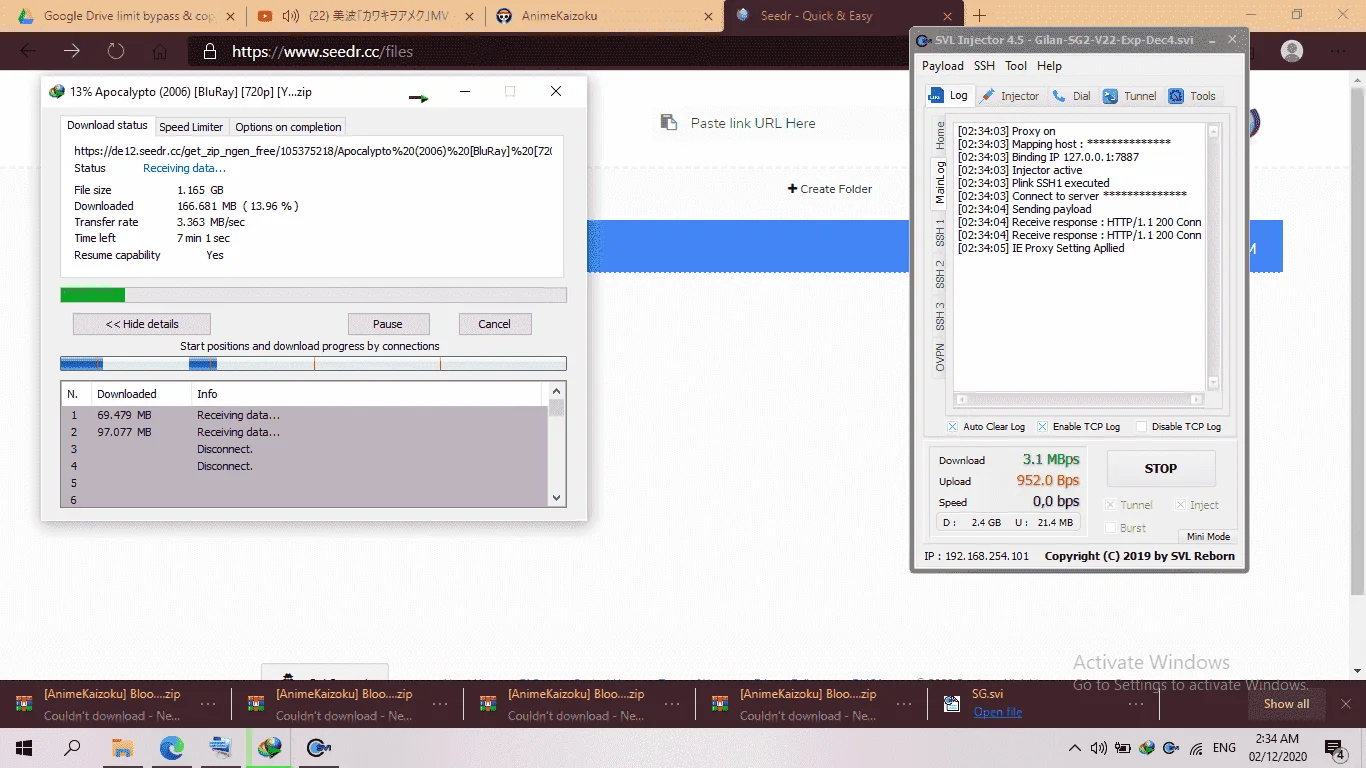The image size is (1366, 768).
Task: Click the connections progress segment bar
Action: coord(313,364)
